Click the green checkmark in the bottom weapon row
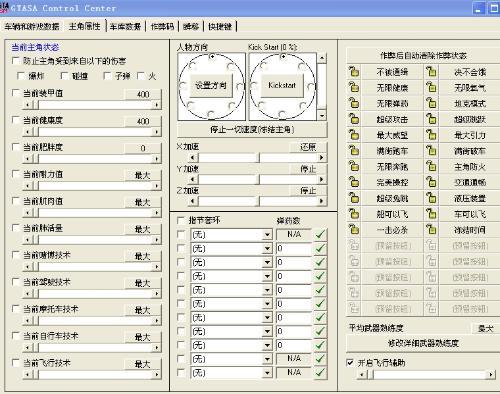The image size is (500, 394). [320, 372]
